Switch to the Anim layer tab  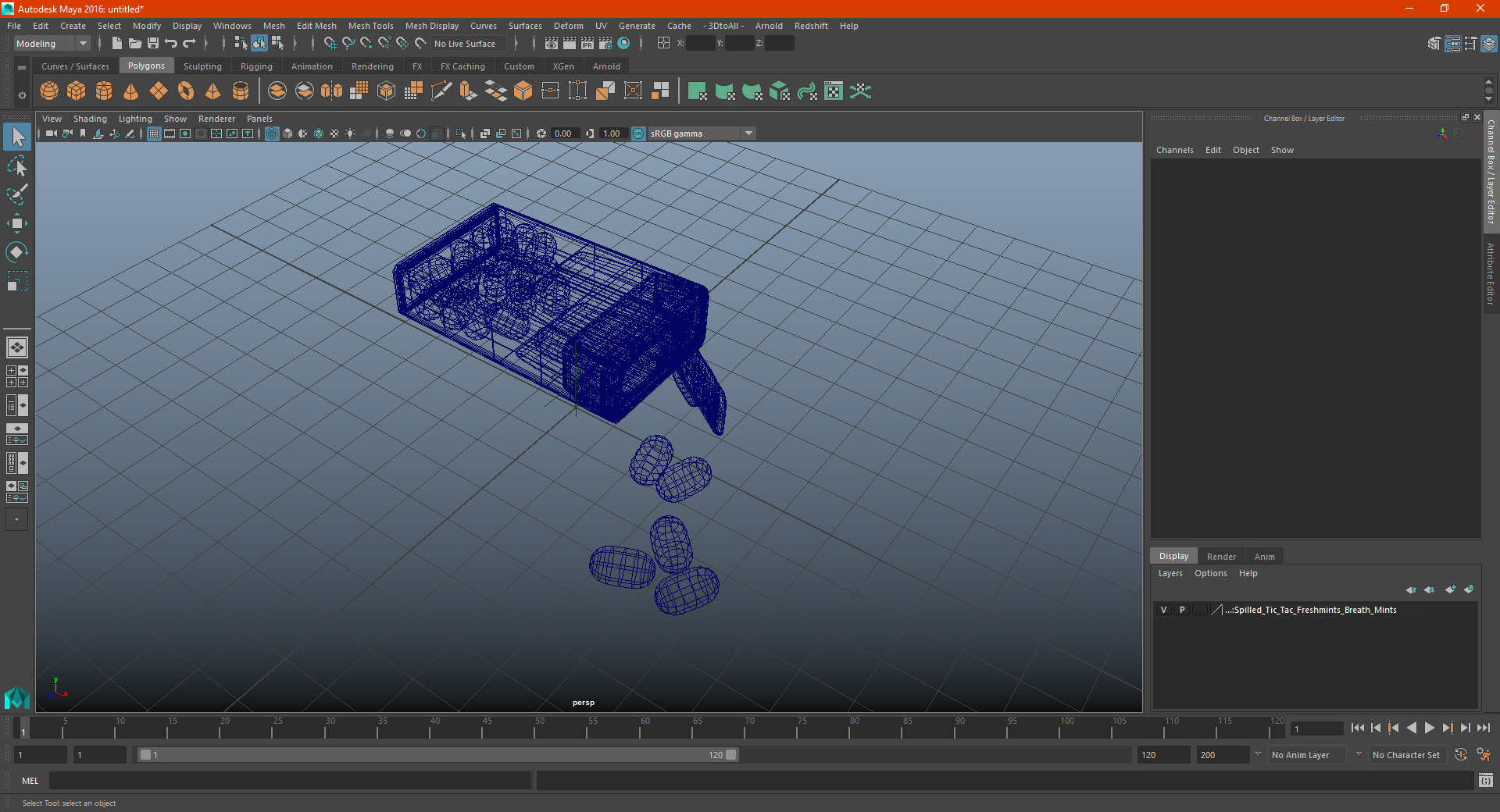point(1264,557)
